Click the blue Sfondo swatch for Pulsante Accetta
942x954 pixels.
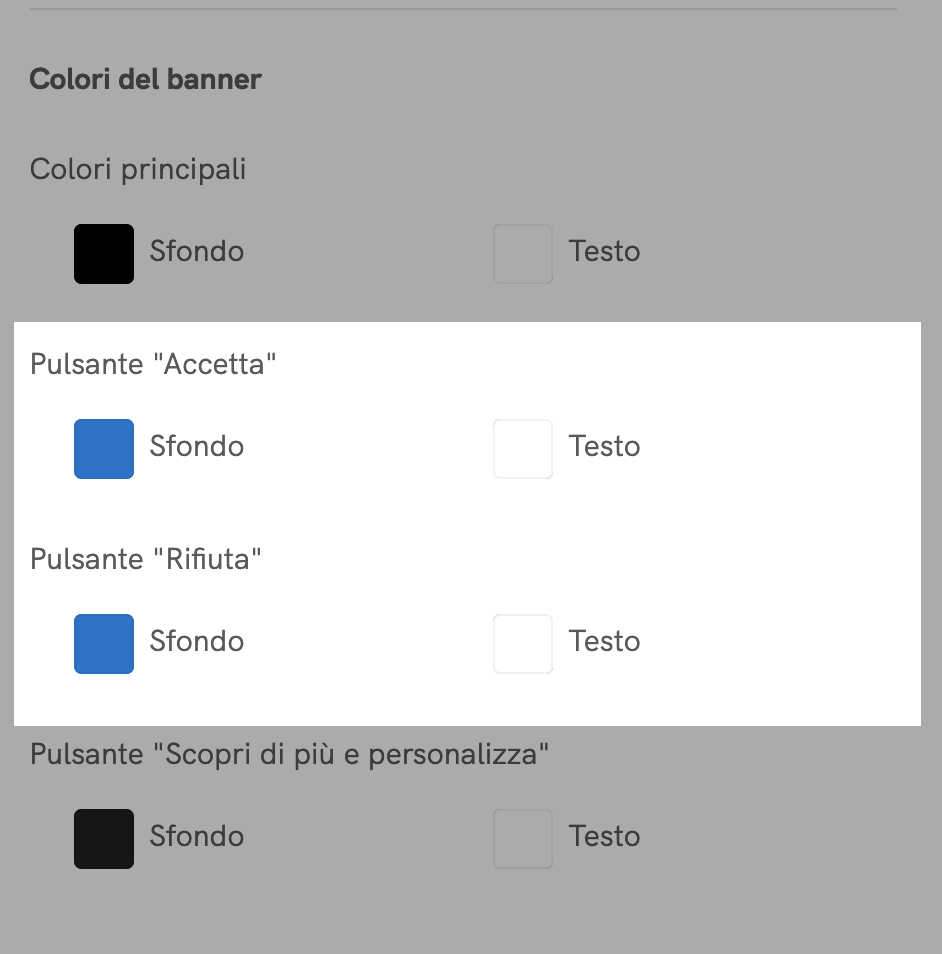coord(104,448)
